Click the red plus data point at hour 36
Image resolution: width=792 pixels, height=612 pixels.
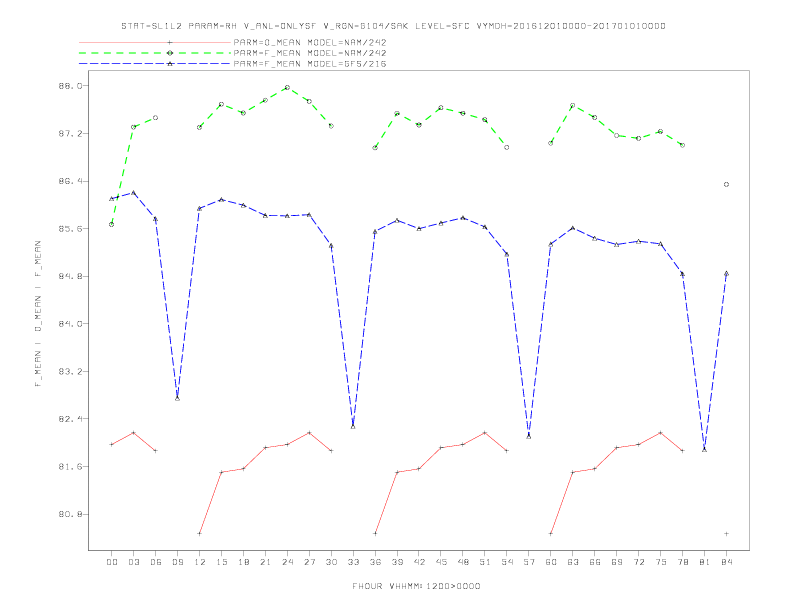[375, 534]
